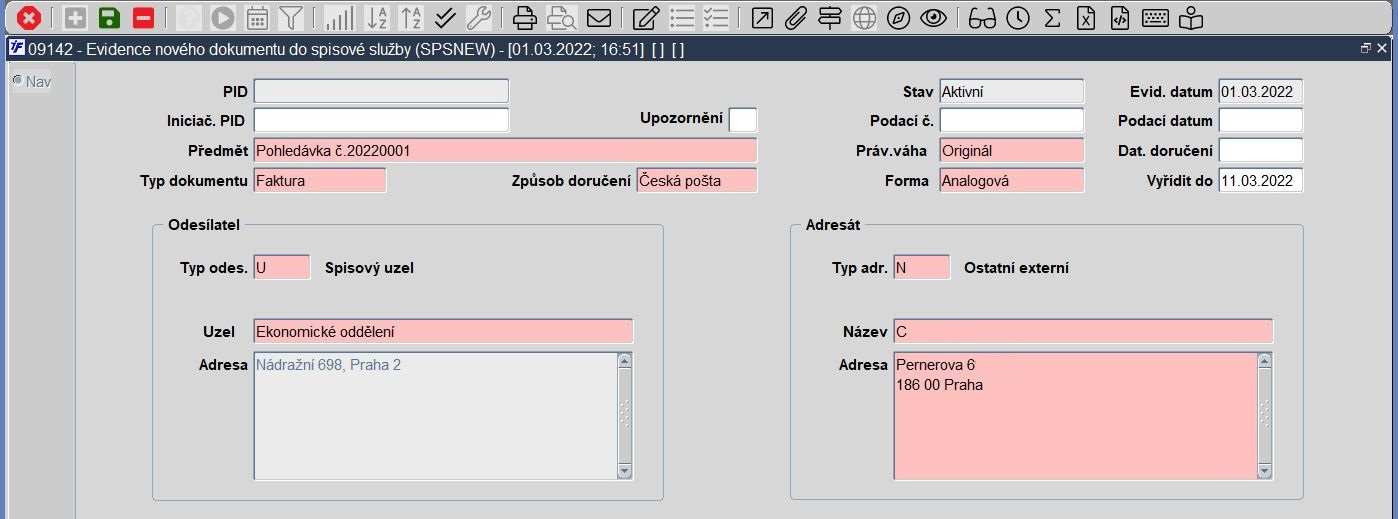
Task: Click the printer icon
Action: [525, 17]
